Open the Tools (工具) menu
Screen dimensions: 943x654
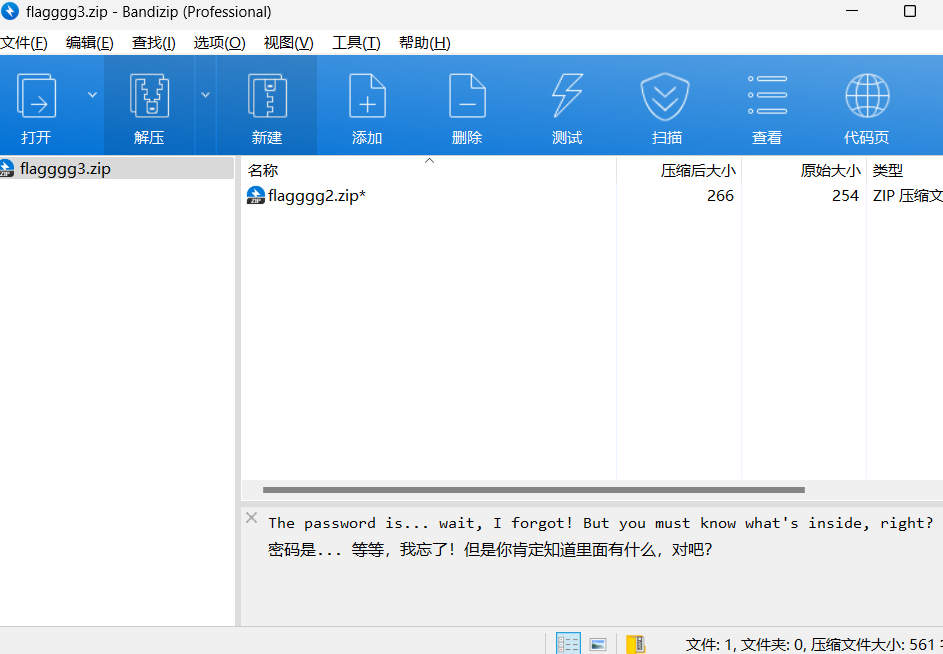point(356,43)
